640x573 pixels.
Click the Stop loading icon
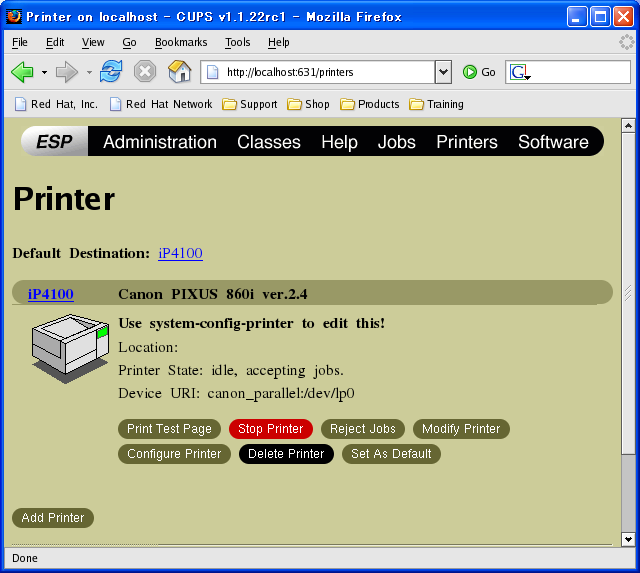pos(145,72)
